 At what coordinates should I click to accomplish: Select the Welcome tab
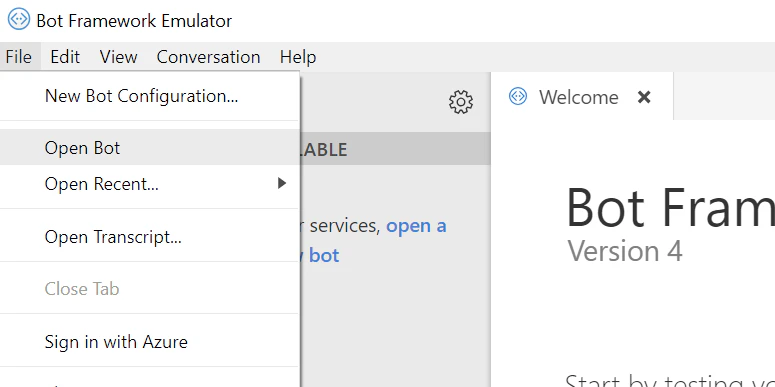[x=582, y=96]
